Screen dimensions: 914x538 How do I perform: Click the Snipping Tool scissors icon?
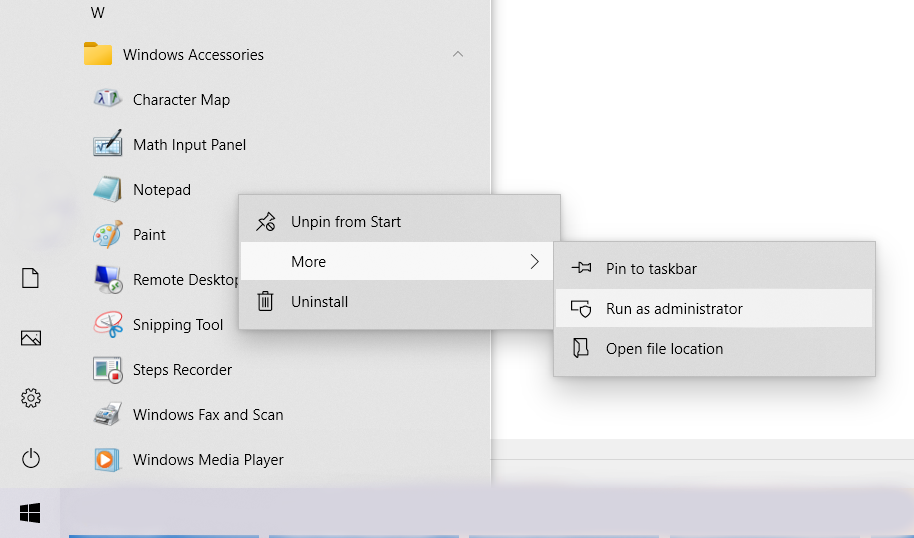point(108,324)
